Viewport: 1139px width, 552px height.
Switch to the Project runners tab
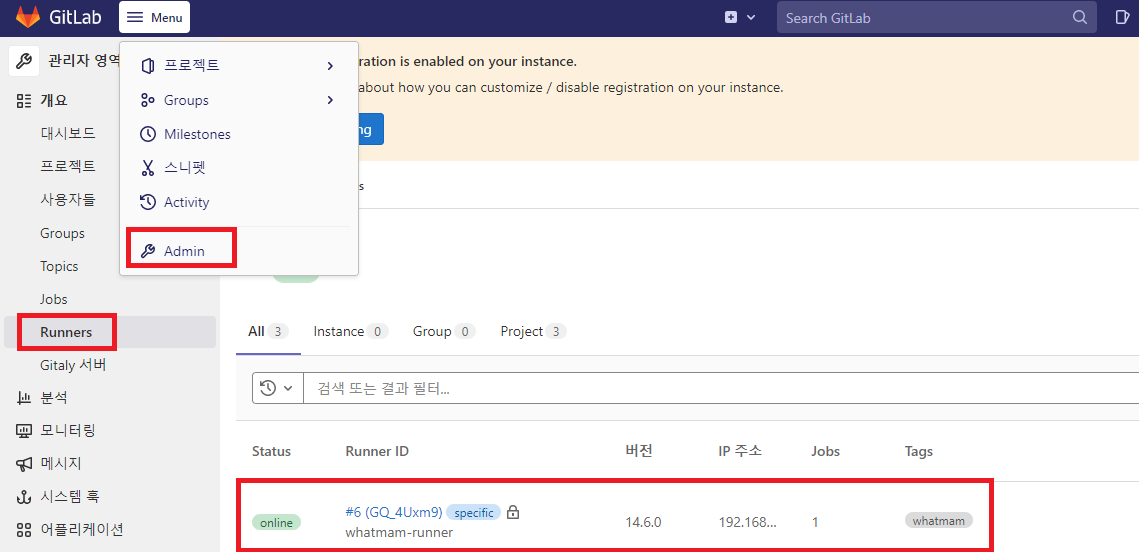click(x=533, y=332)
